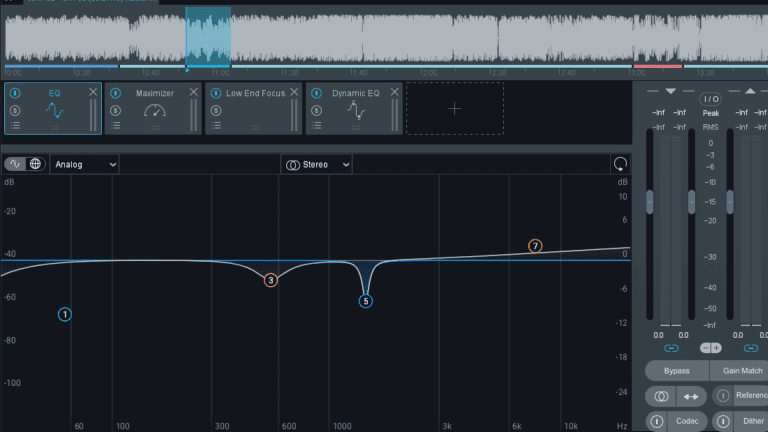Toggle the stereo/mono circles icon
768x432 pixels.
point(661,396)
